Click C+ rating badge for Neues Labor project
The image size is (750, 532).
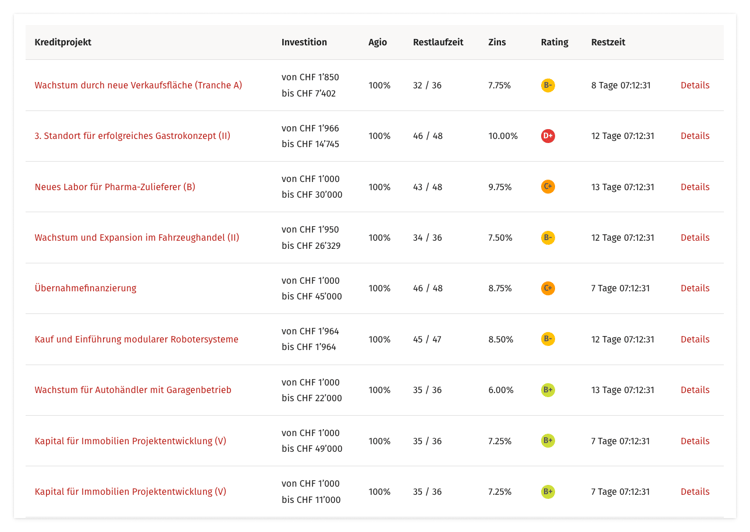(547, 187)
